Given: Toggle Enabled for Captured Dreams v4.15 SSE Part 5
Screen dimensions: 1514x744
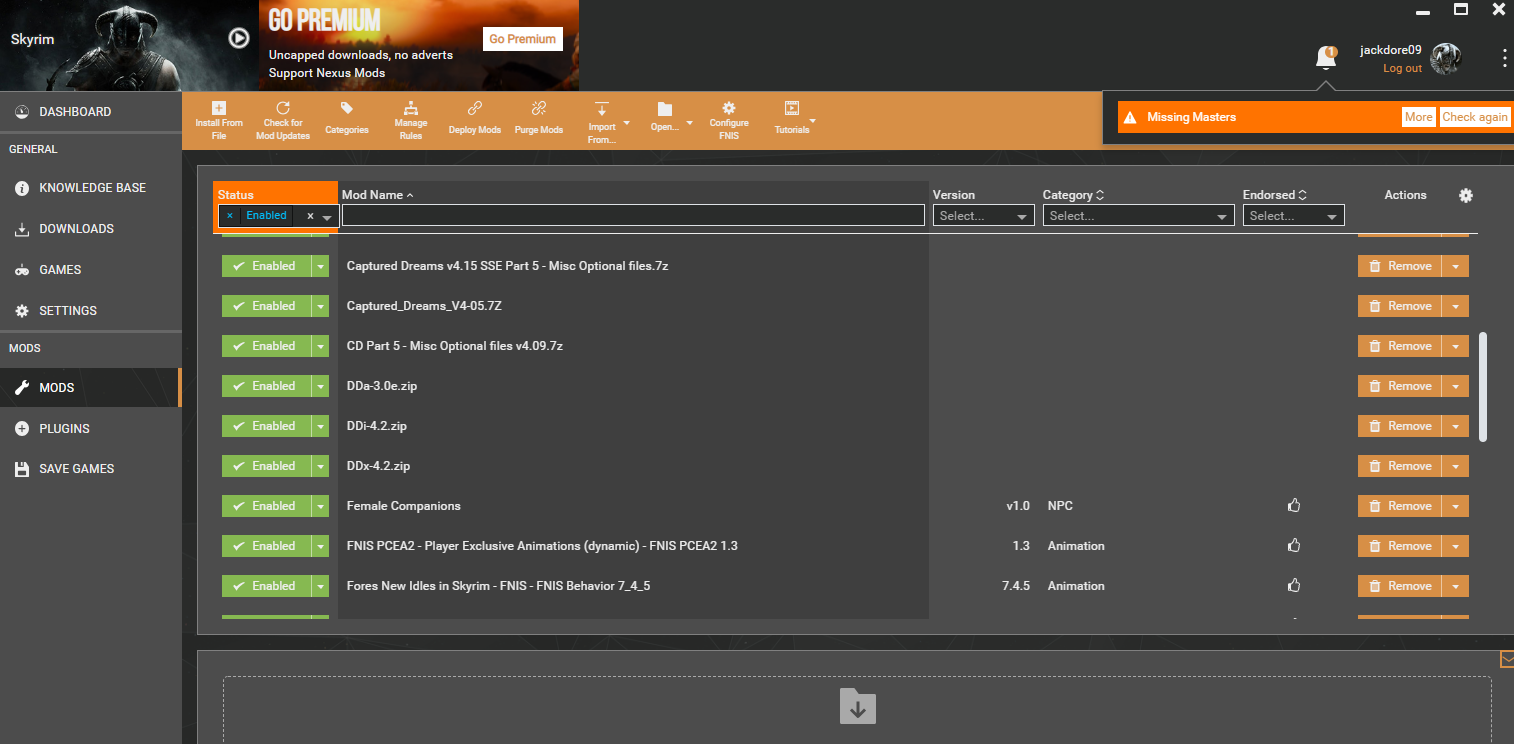Looking at the screenshot, I should pyautogui.click(x=266, y=266).
